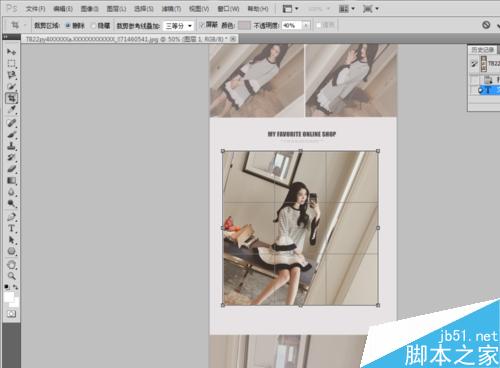Click the background color swatch

pos(15,303)
